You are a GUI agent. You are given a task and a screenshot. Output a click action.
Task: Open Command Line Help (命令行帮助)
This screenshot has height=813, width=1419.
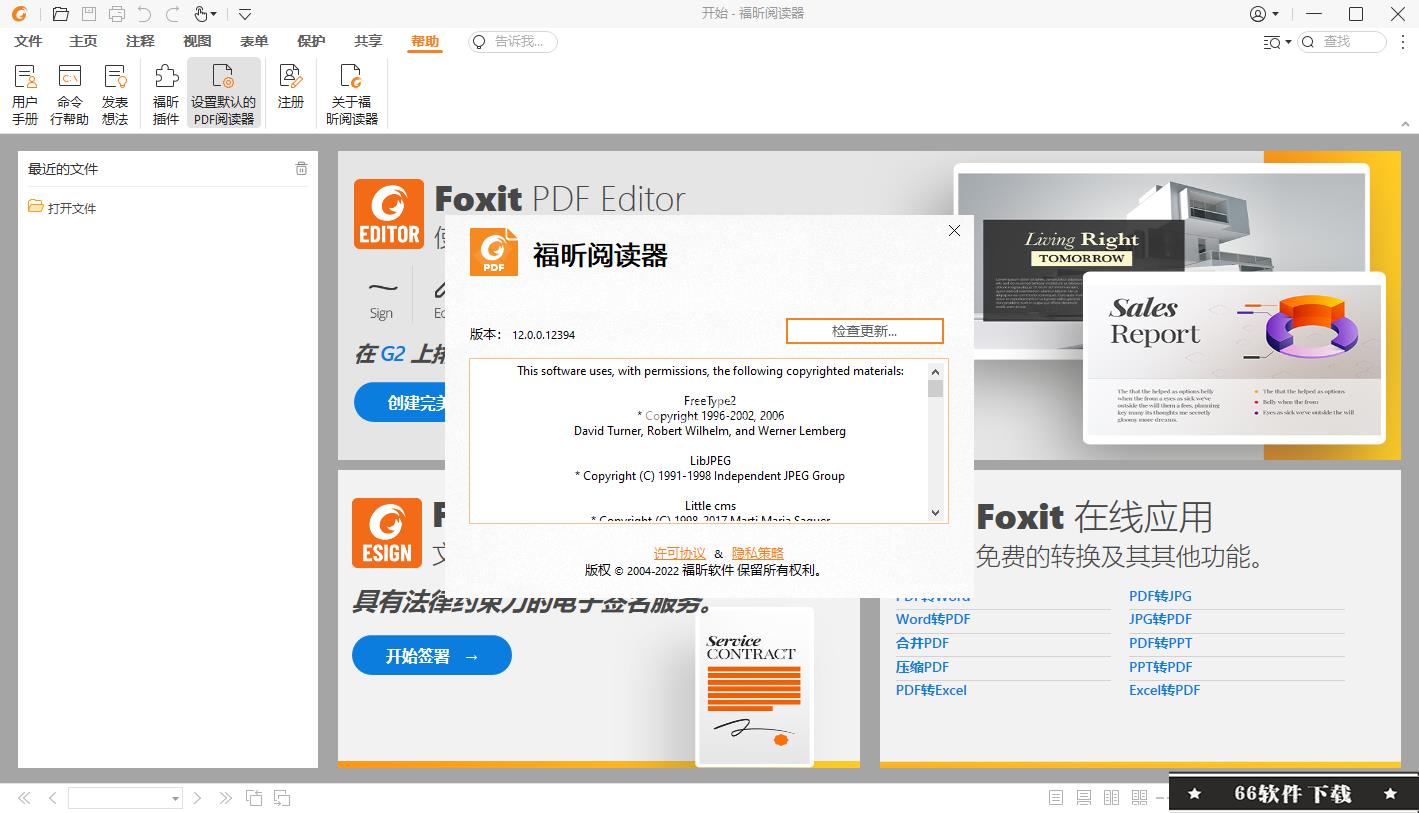69,93
